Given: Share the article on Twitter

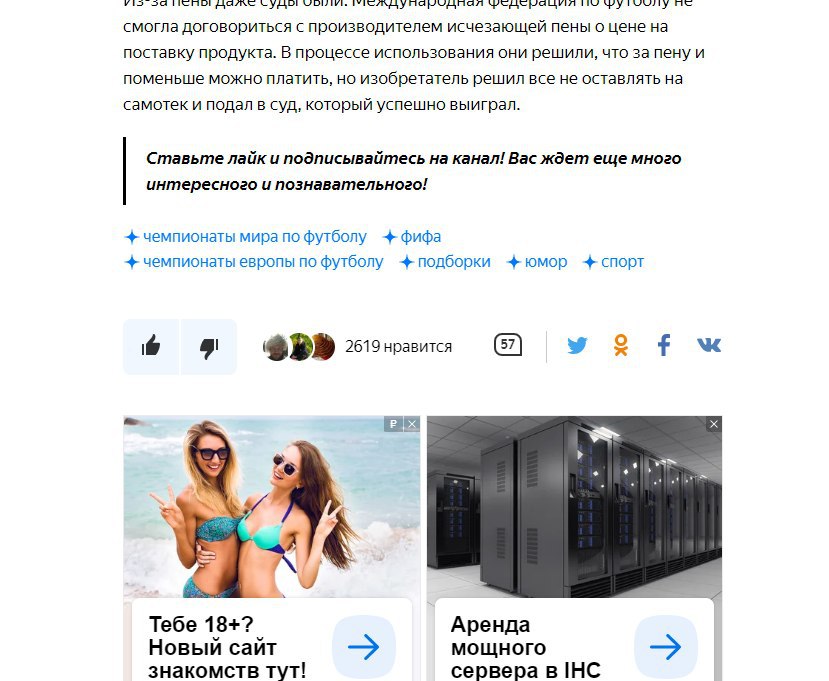Looking at the screenshot, I should [577, 346].
